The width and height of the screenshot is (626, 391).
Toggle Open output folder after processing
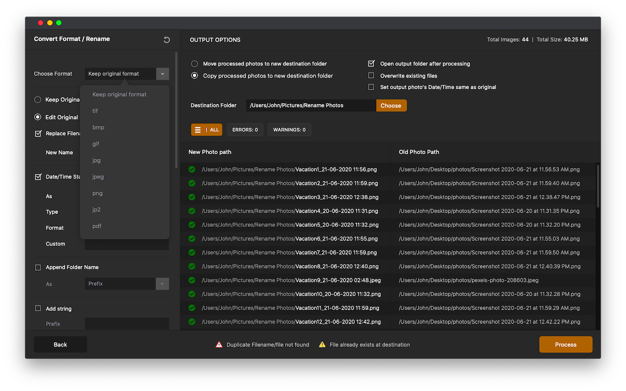pyautogui.click(x=371, y=64)
